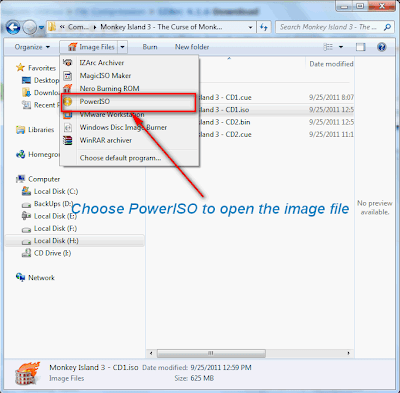
Task: Open the recent pages dropdown arrow
Action: (x=41, y=28)
